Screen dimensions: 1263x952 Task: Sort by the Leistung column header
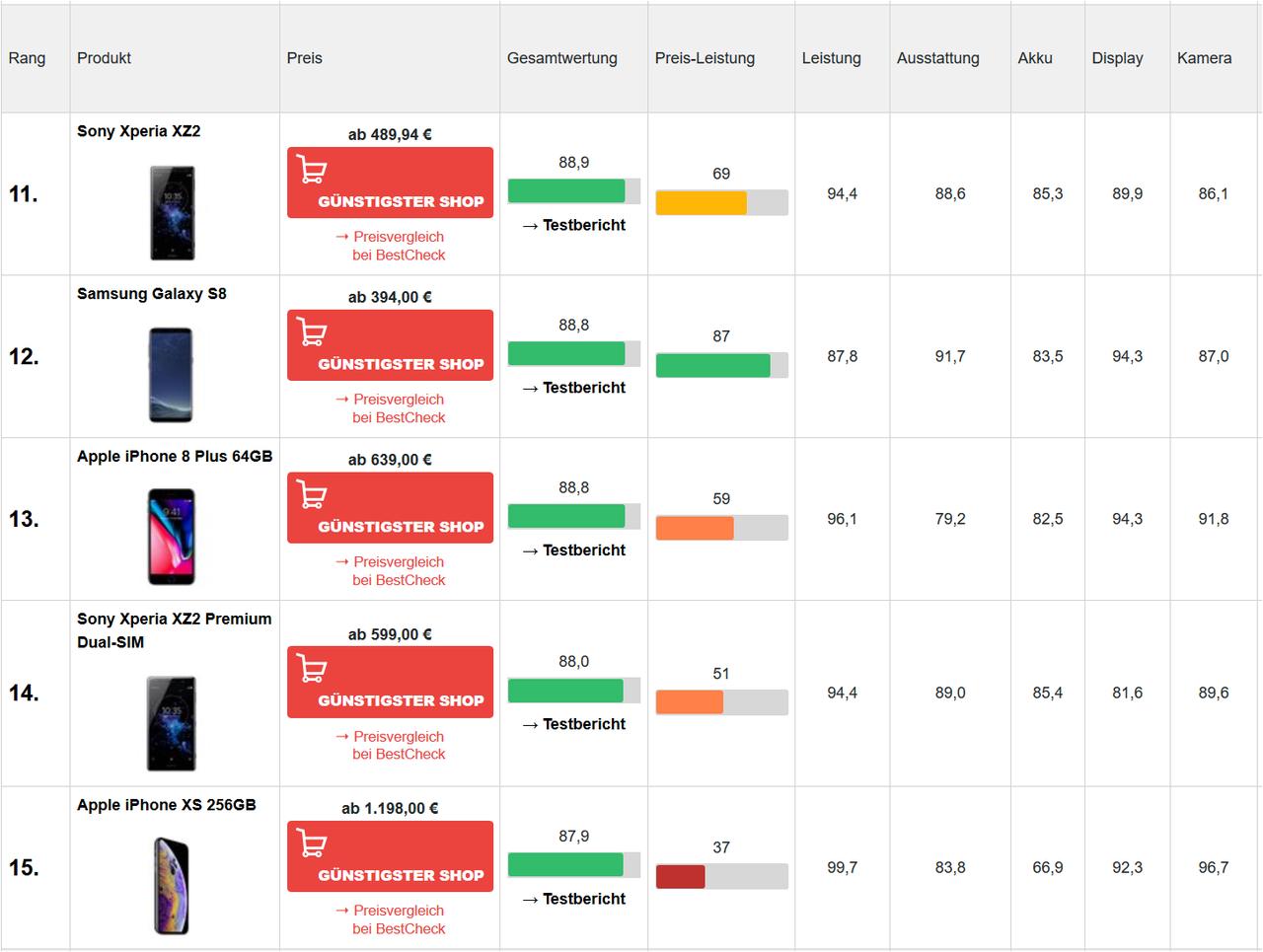[832, 58]
